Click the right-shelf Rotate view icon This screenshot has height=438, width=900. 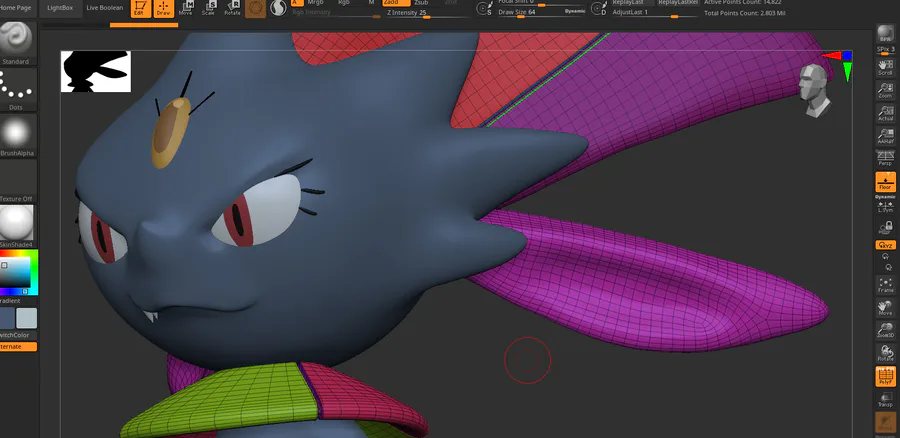(x=885, y=353)
